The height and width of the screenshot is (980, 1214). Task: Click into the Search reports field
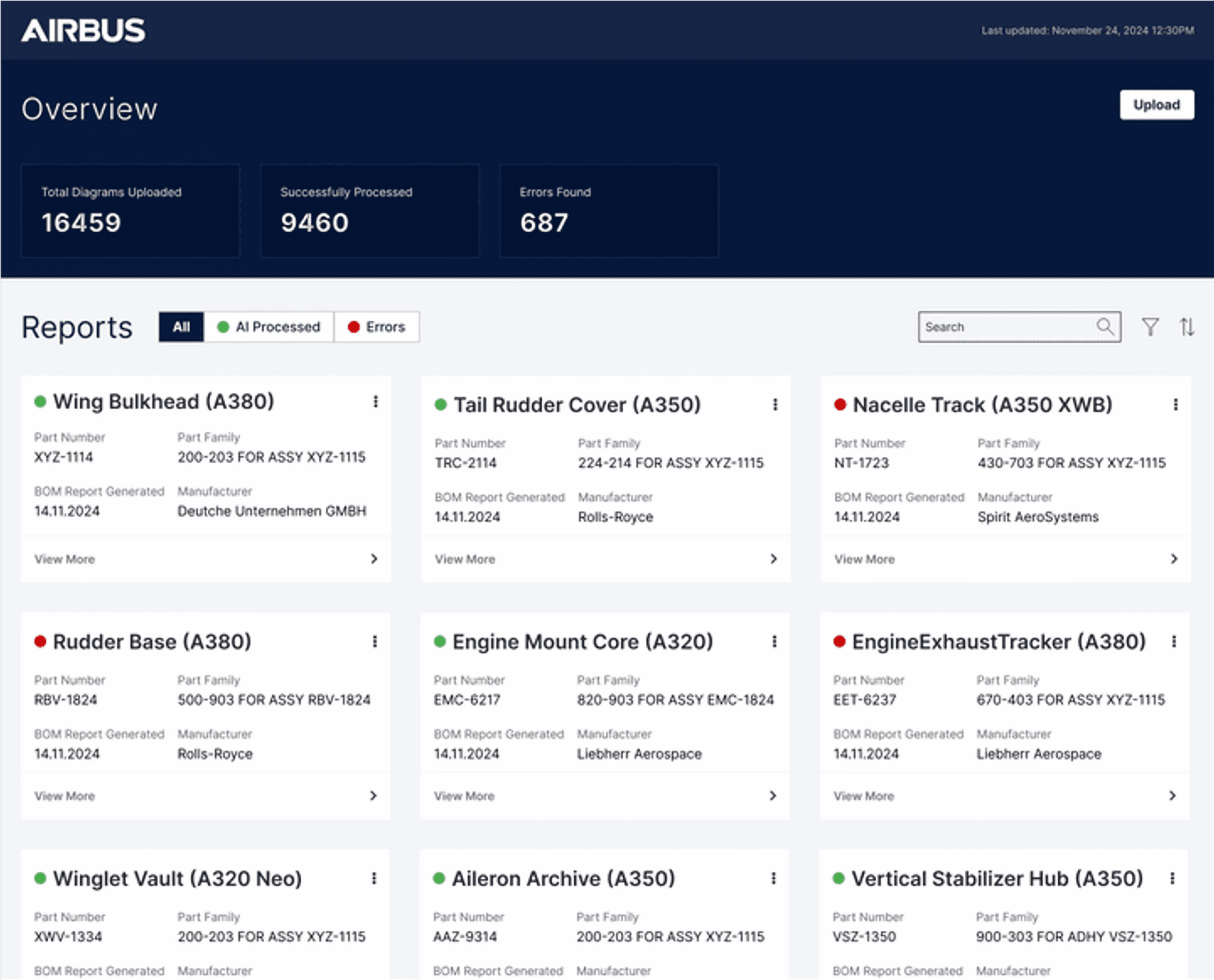[x=1005, y=327]
